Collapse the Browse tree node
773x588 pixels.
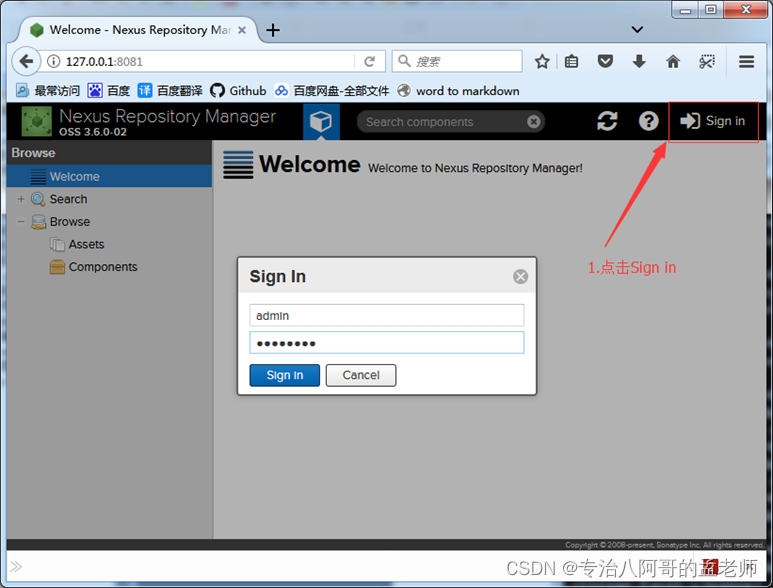21,222
